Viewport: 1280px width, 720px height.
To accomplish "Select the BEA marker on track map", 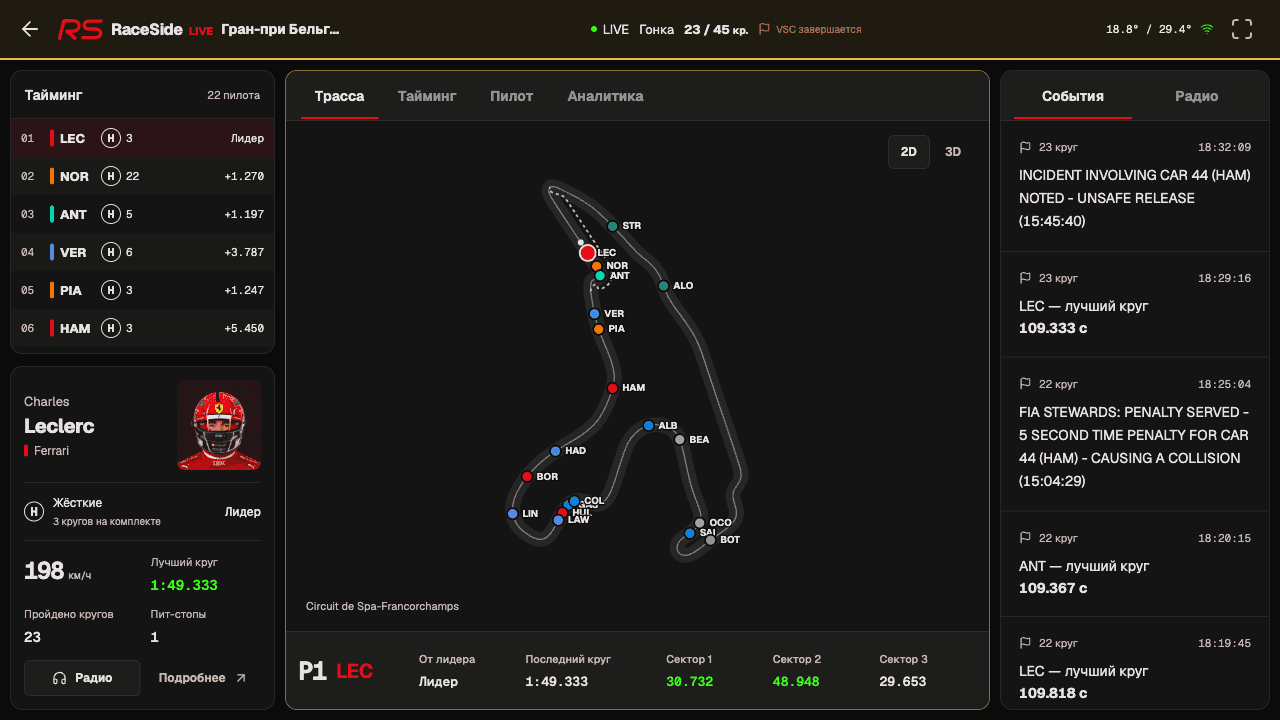I will (x=679, y=440).
